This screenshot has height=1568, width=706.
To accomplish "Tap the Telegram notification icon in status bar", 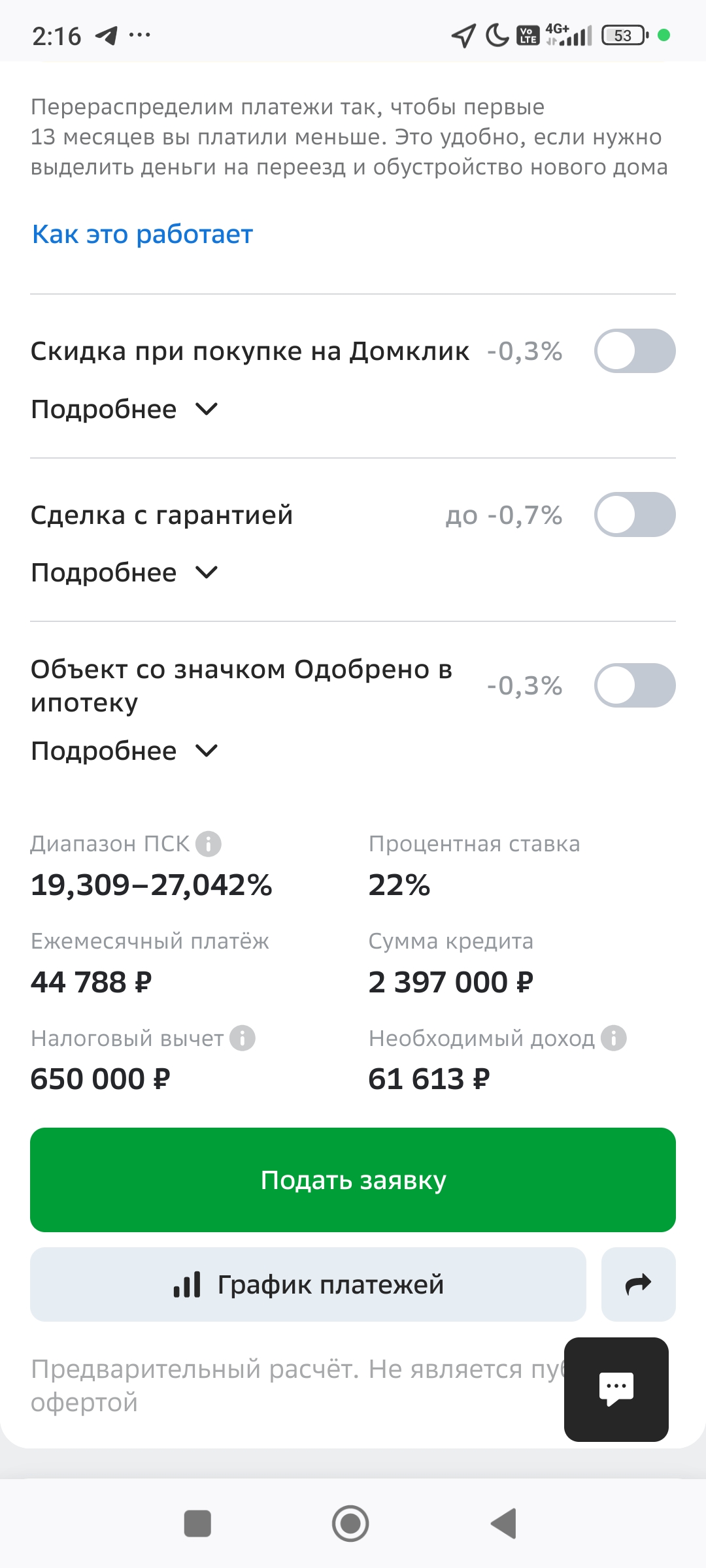I will (107, 35).
